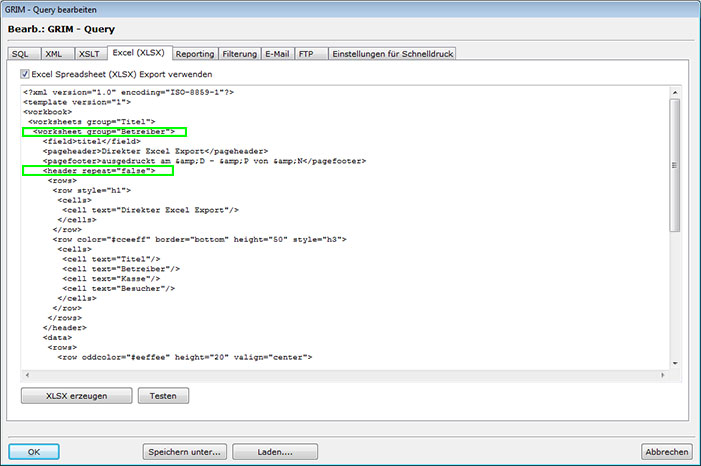
Task: Open the Filterung tab
Action: coord(239,53)
